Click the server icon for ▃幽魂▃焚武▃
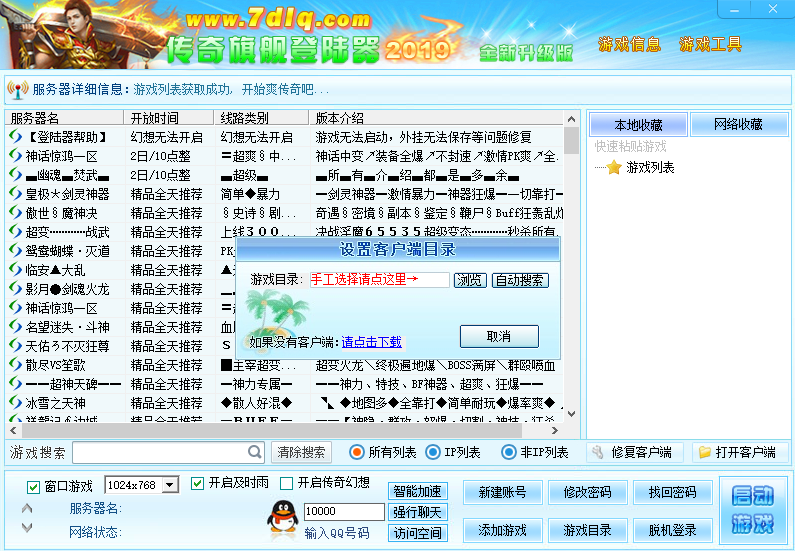 tap(15, 175)
